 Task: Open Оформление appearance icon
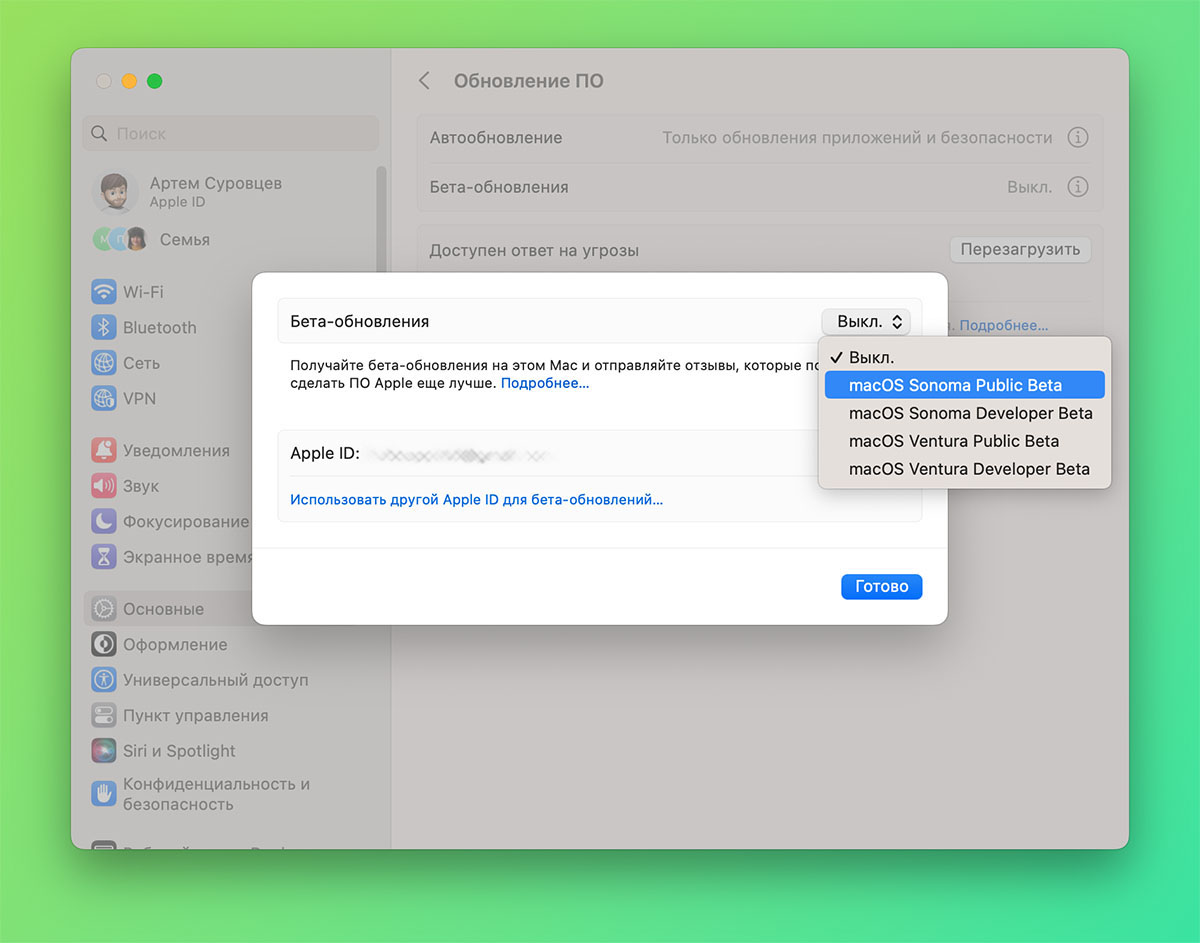(104, 645)
